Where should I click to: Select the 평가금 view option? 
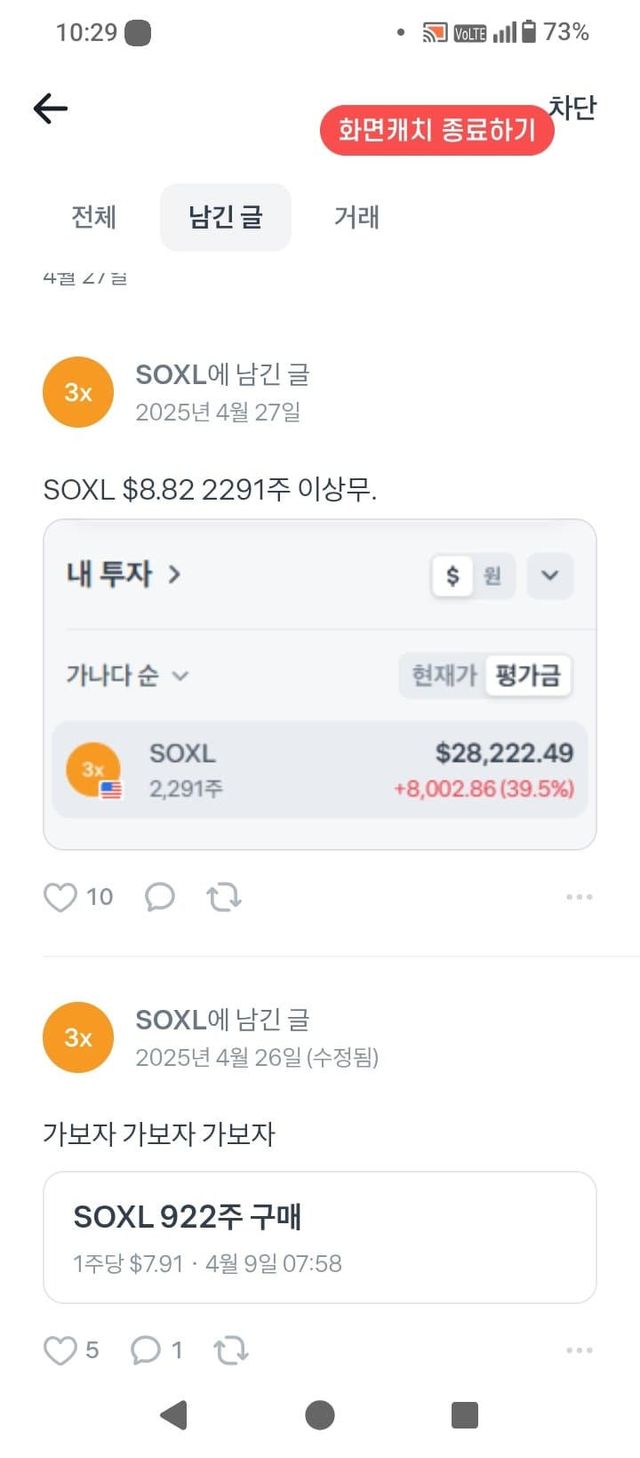527,676
